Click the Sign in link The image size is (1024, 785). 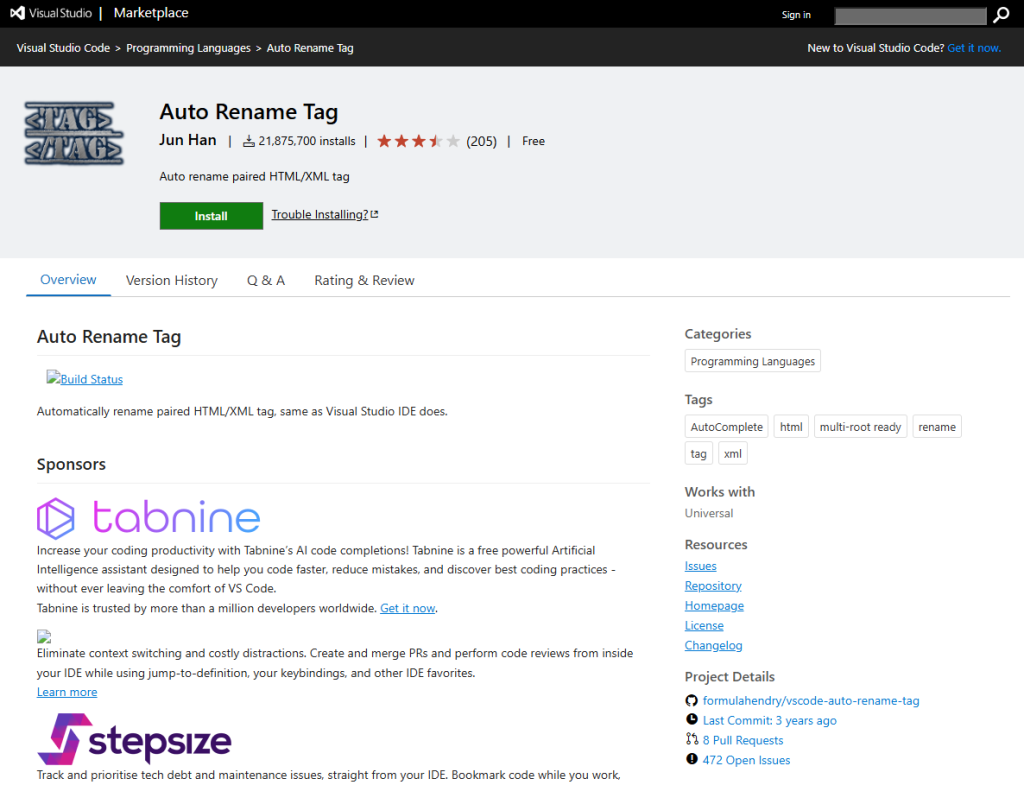coord(796,15)
